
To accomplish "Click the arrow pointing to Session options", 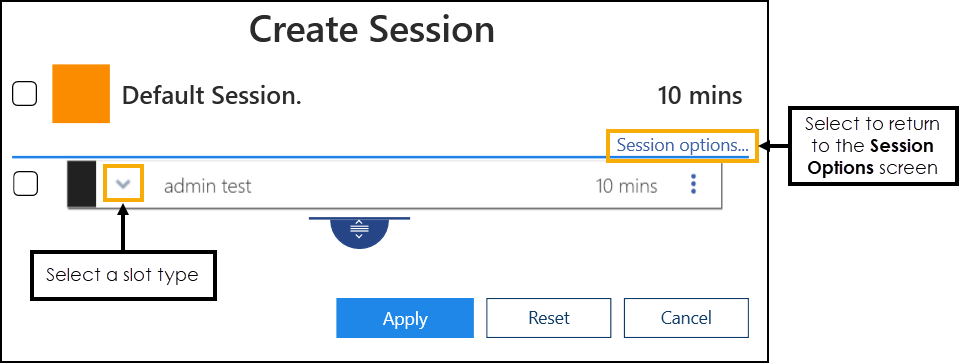I will tap(773, 146).
